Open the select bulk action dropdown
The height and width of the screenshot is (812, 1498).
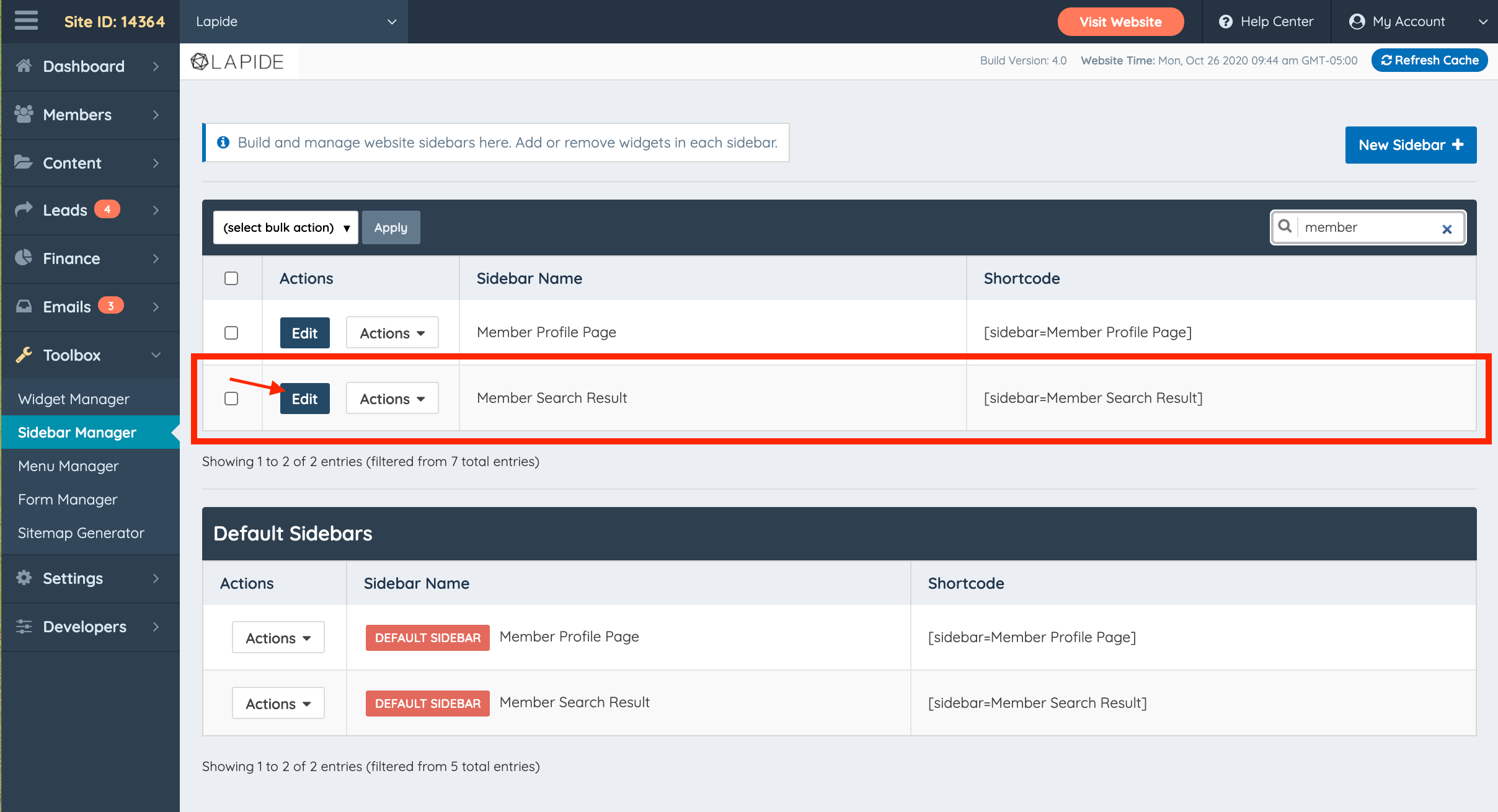click(285, 227)
